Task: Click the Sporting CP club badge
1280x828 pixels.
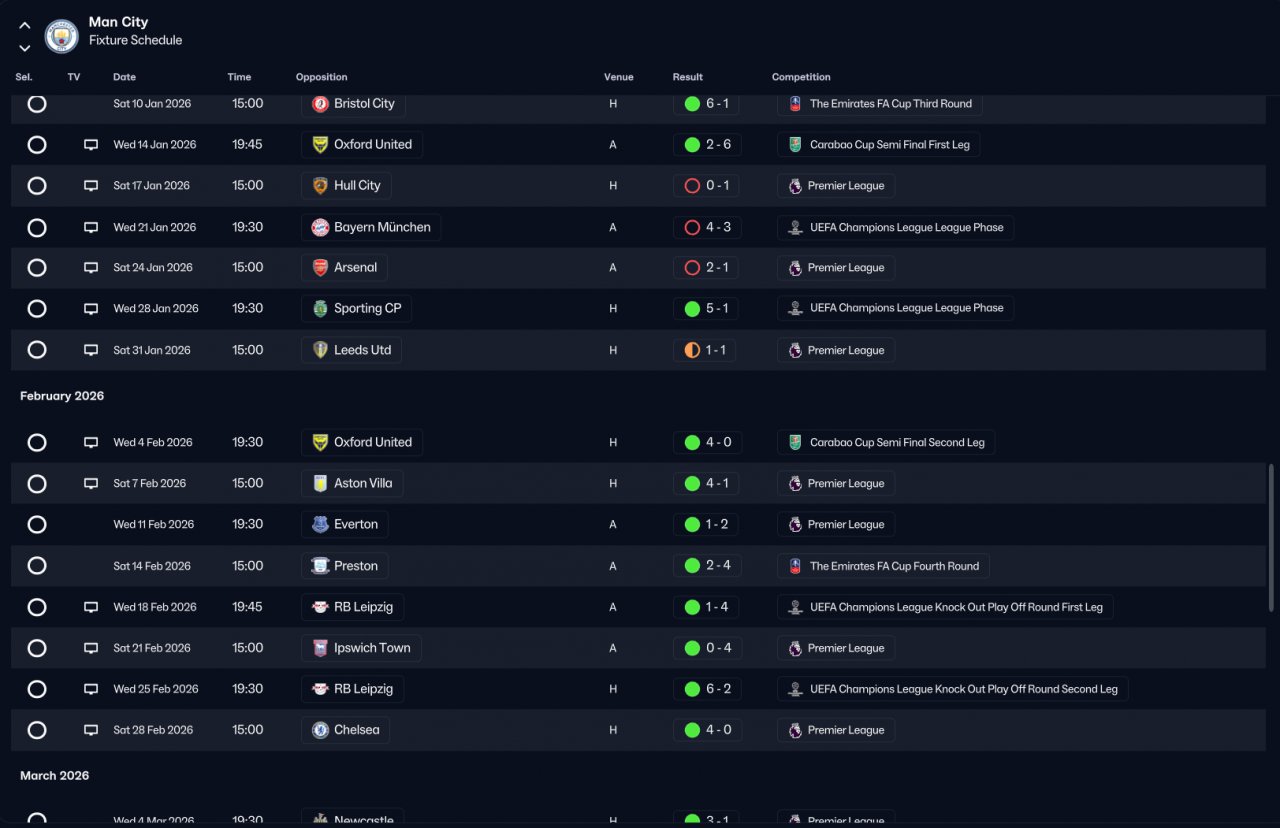Action: point(320,309)
